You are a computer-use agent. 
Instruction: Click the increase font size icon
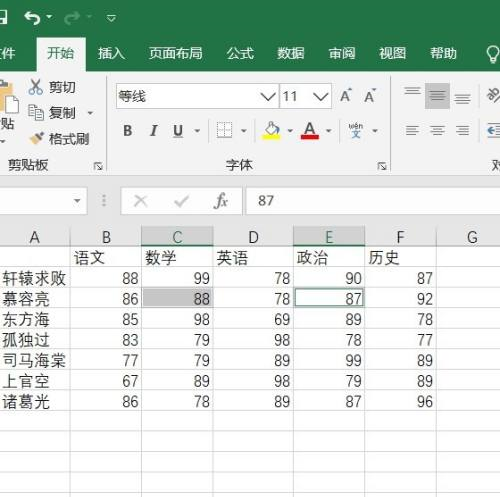tap(346, 96)
